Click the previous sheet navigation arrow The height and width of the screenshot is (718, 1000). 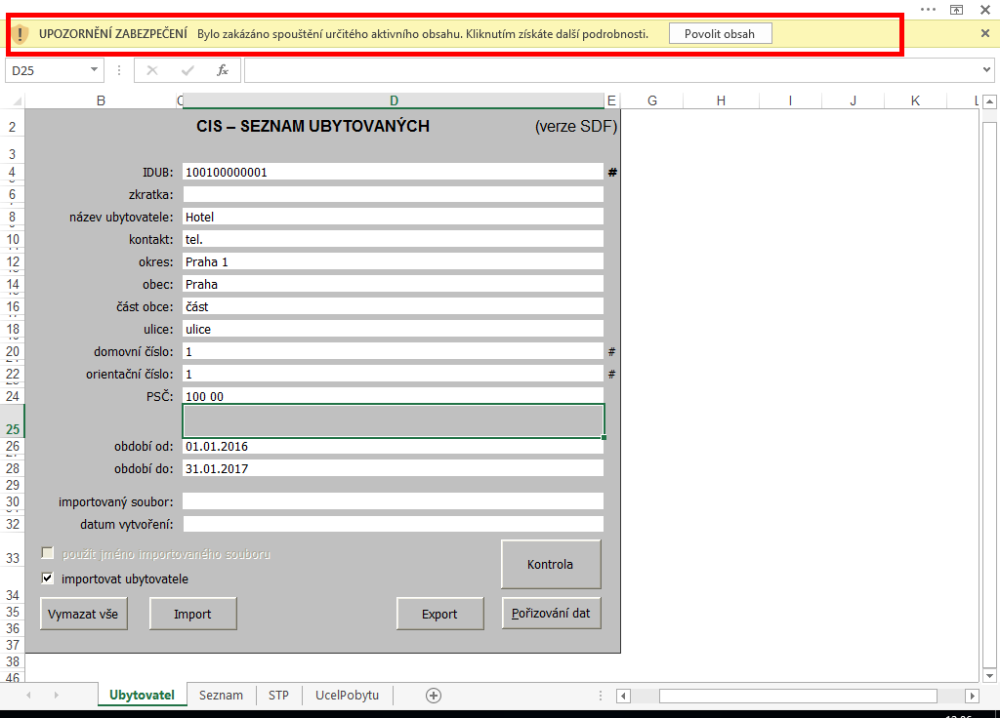click(x=29, y=696)
